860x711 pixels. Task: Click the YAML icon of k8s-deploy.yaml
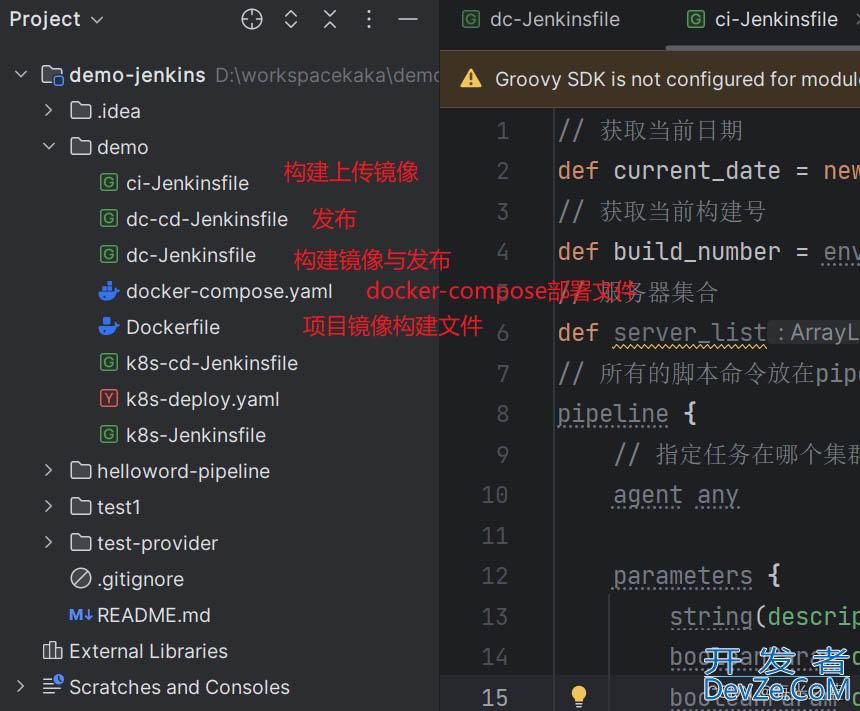click(109, 398)
